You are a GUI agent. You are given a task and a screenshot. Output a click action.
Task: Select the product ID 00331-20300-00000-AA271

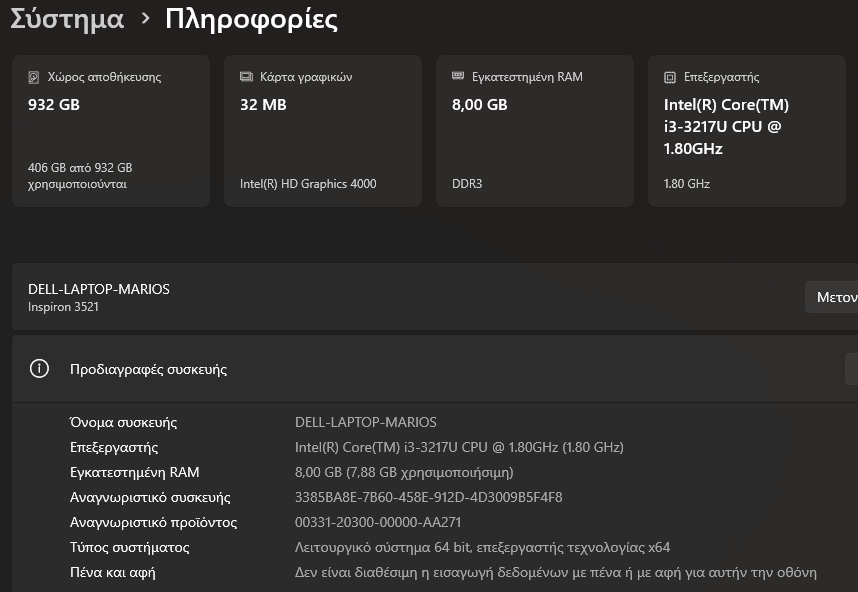pyautogui.click(x=377, y=522)
